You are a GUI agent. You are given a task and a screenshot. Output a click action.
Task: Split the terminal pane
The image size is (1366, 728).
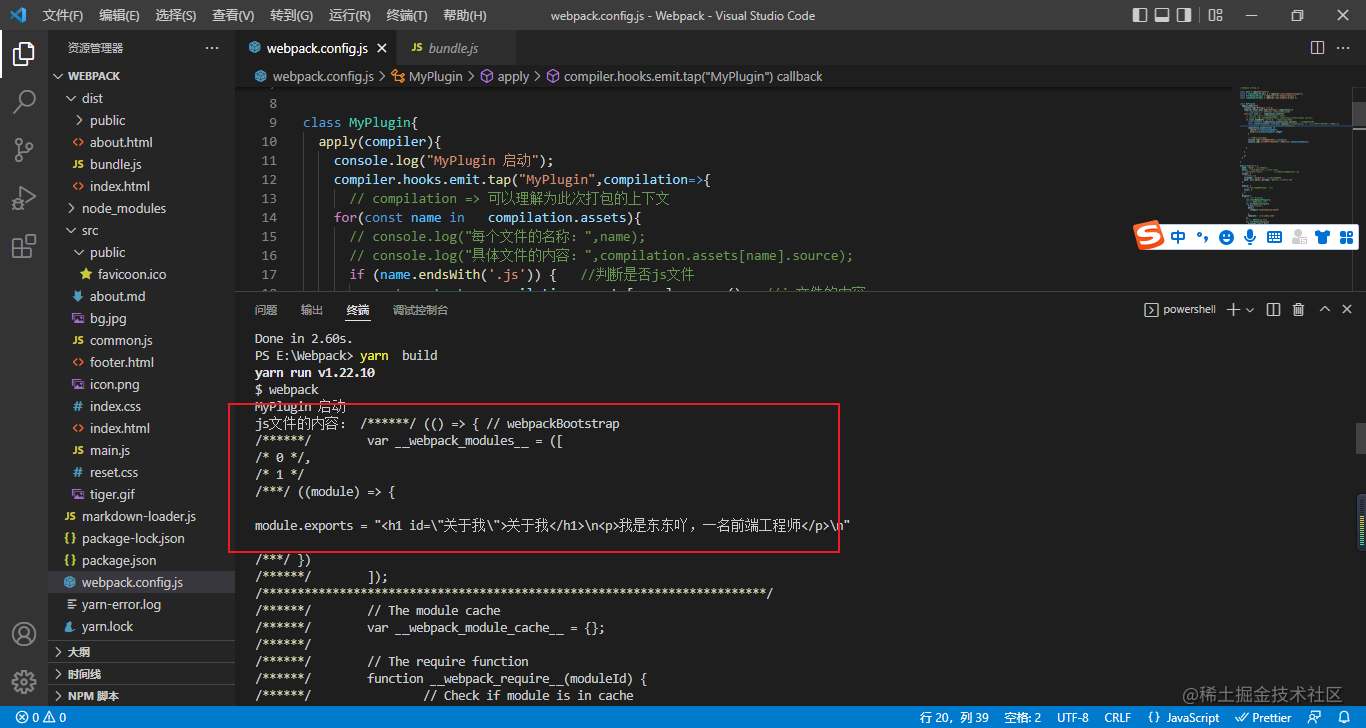pos(1273,310)
